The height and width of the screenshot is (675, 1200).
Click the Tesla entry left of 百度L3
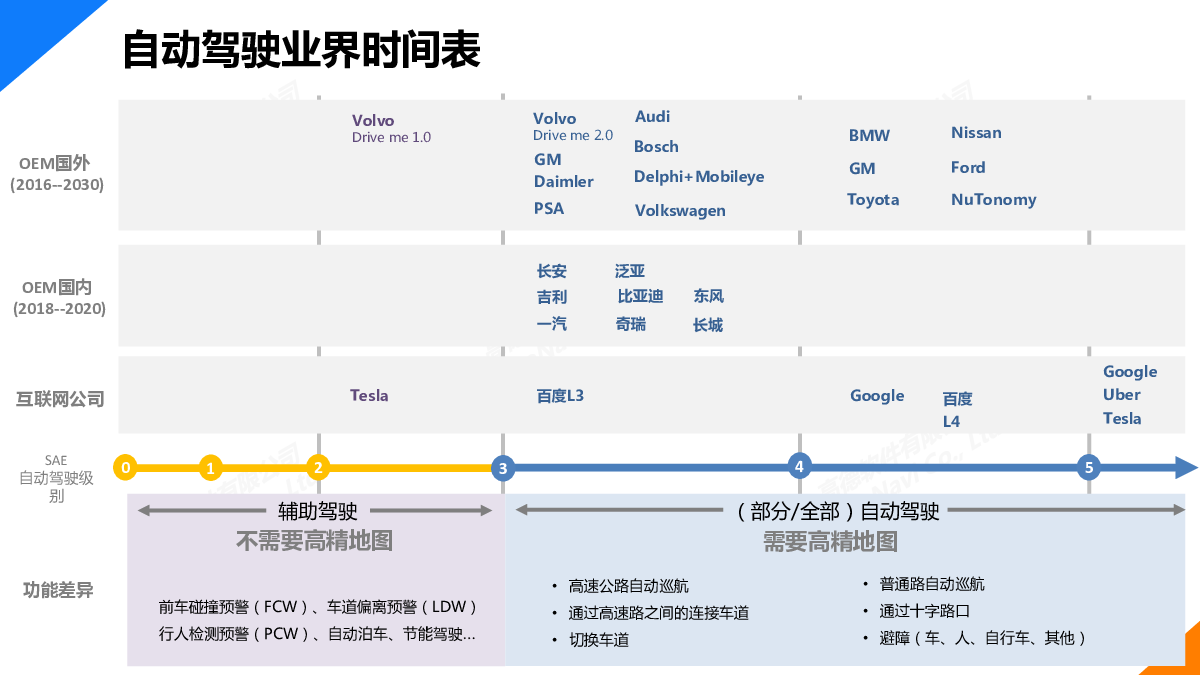[x=369, y=396]
